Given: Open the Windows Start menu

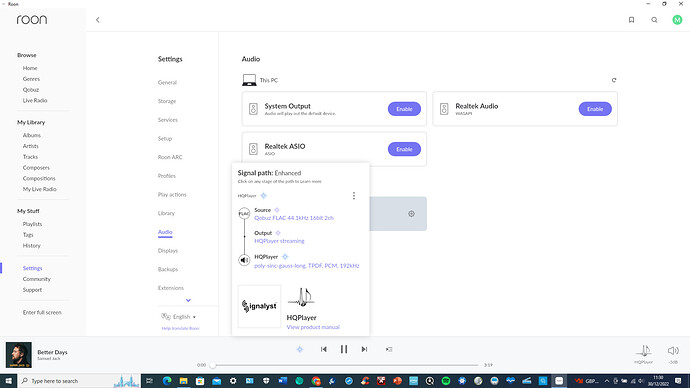Looking at the screenshot, I should coord(8,381).
